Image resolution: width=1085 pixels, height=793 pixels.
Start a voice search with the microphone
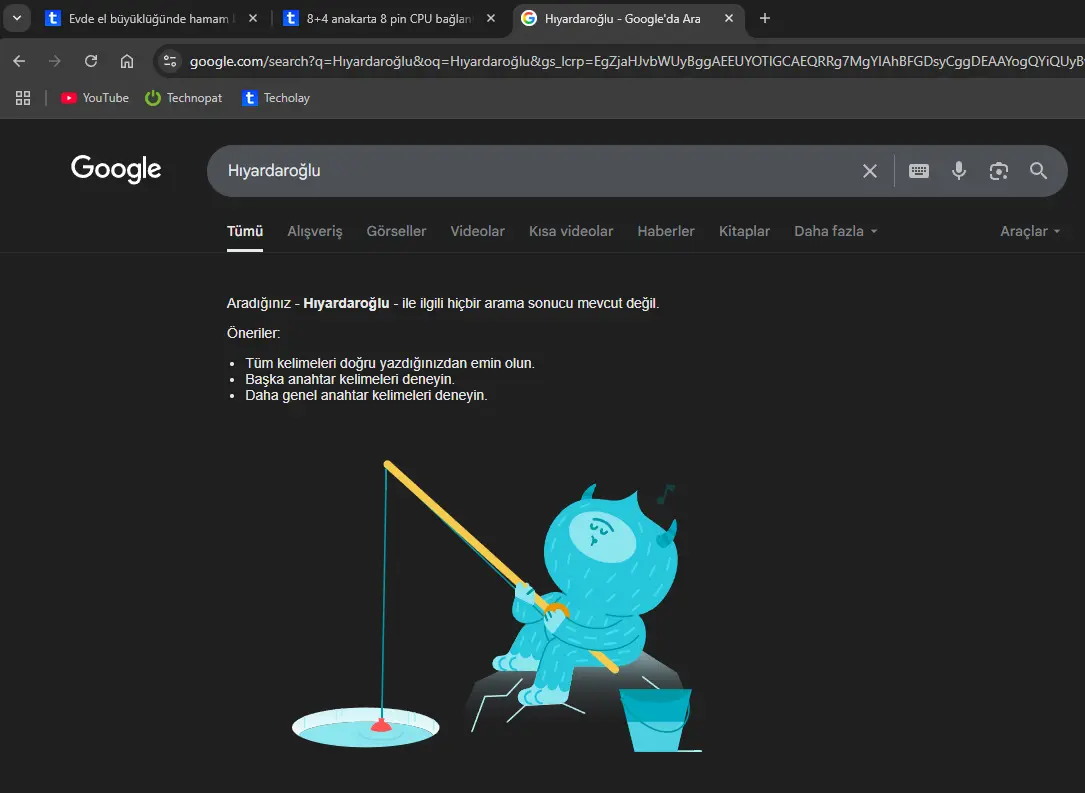pos(958,171)
